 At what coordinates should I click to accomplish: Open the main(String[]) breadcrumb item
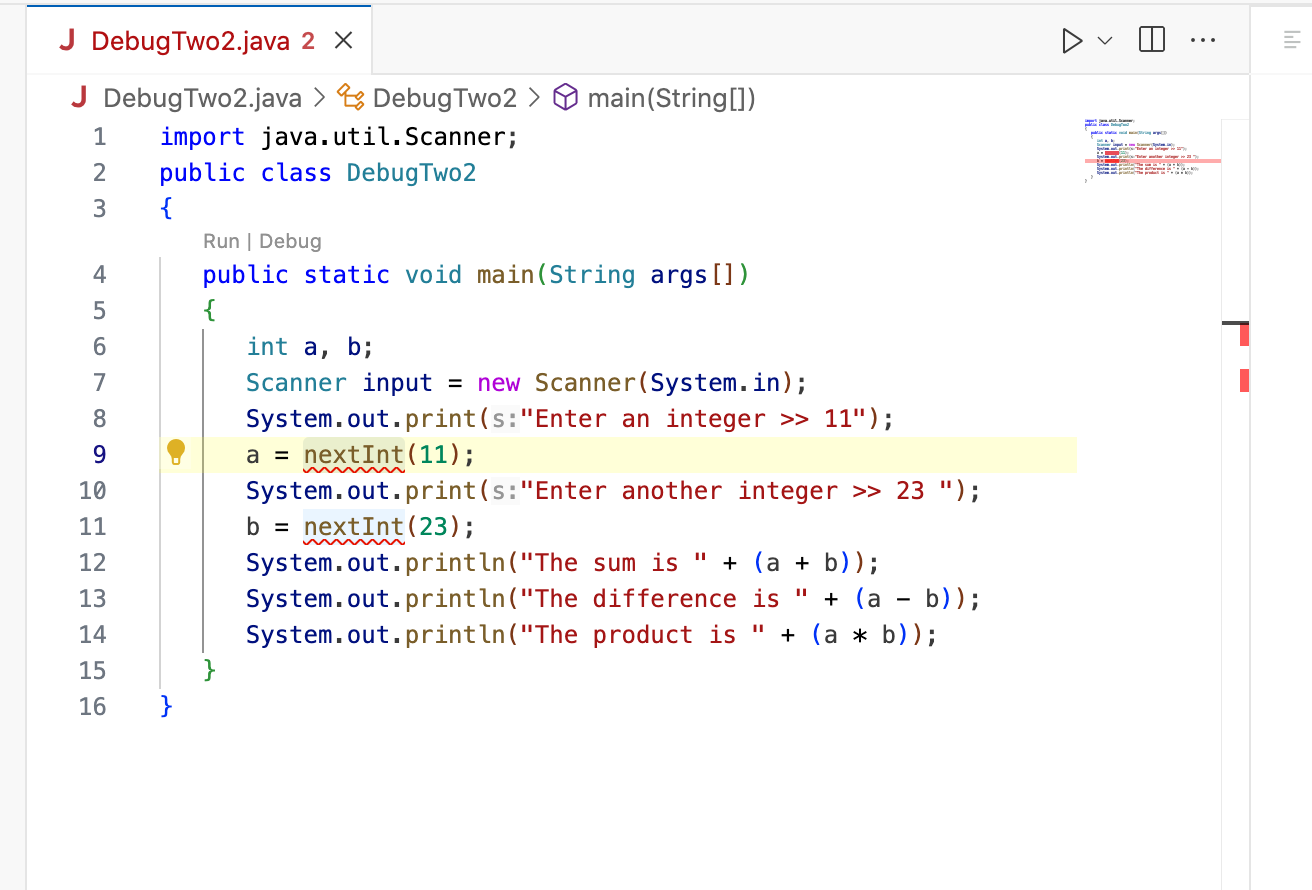[673, 97]
